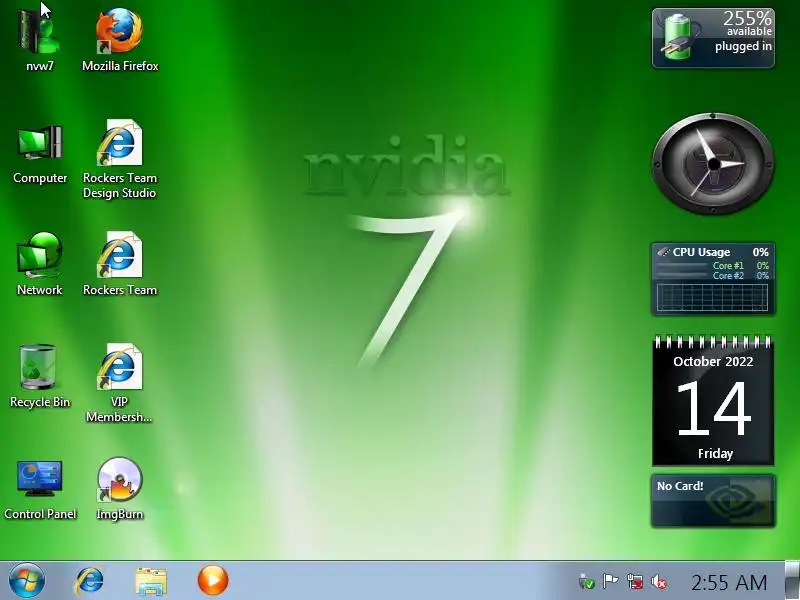Open Windows Explorer from the taskbar
Viewport: 800px width, 600px height.
pos(151,581)
